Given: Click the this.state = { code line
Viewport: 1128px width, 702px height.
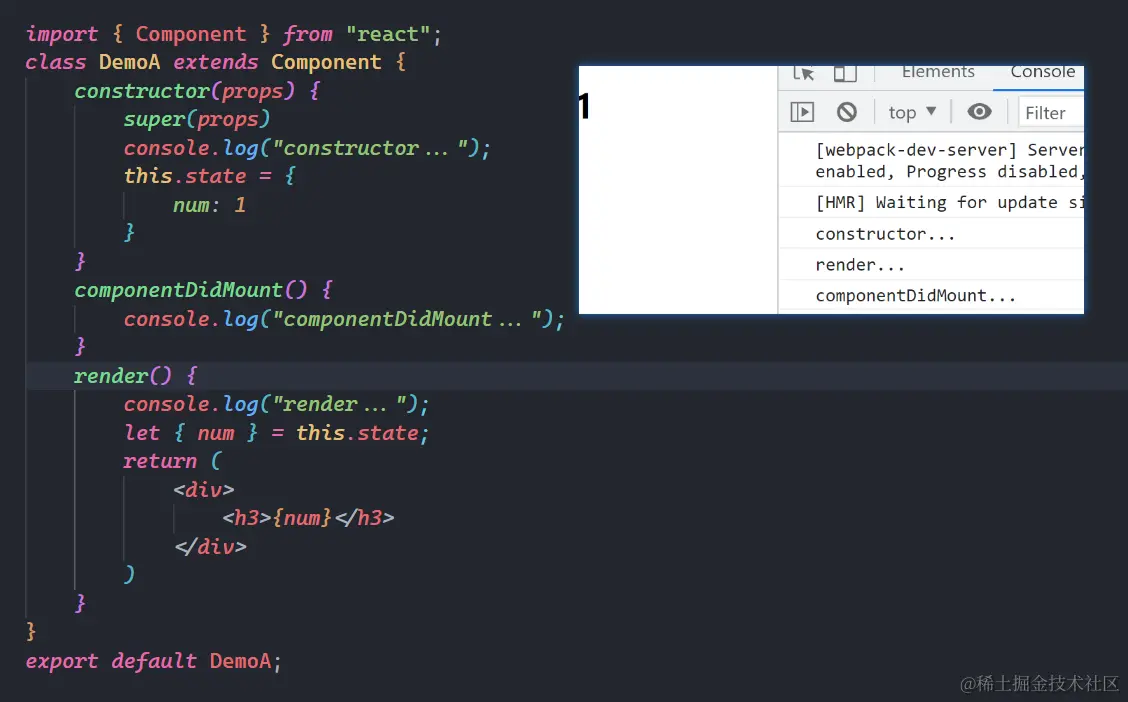Looking at the screenshot, I should (209, 176).
